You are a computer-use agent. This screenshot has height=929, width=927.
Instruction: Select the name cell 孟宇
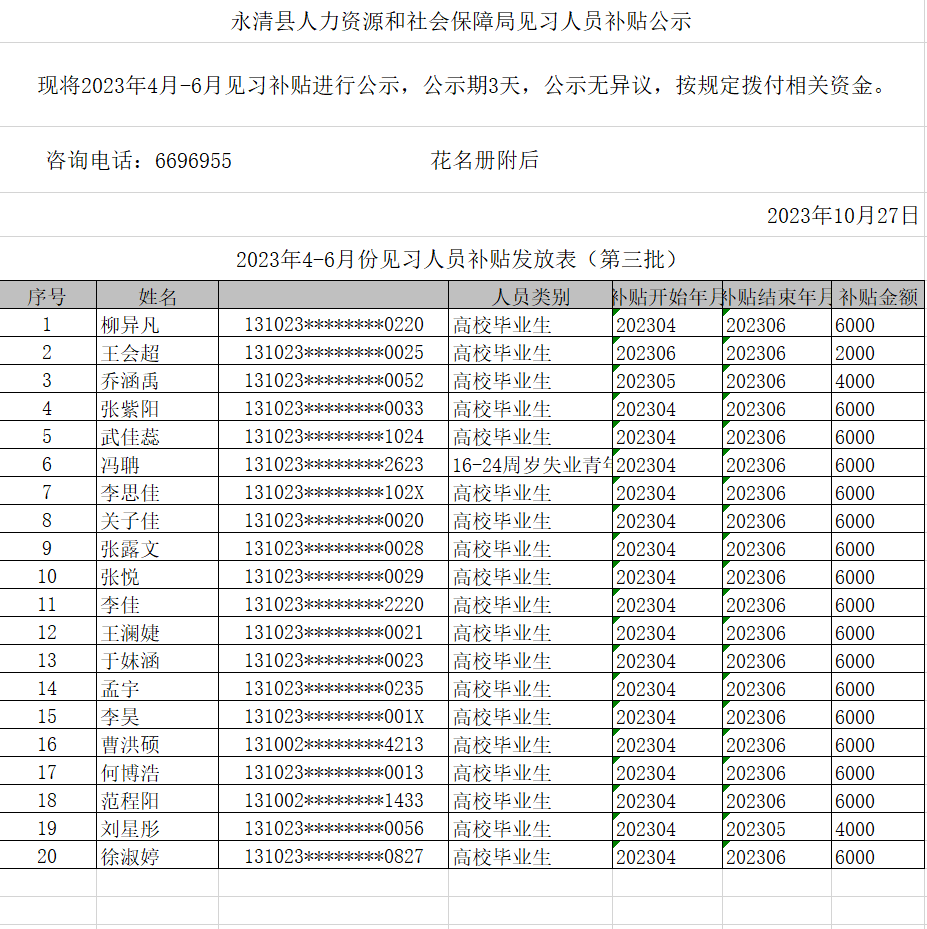coord(158,688)
